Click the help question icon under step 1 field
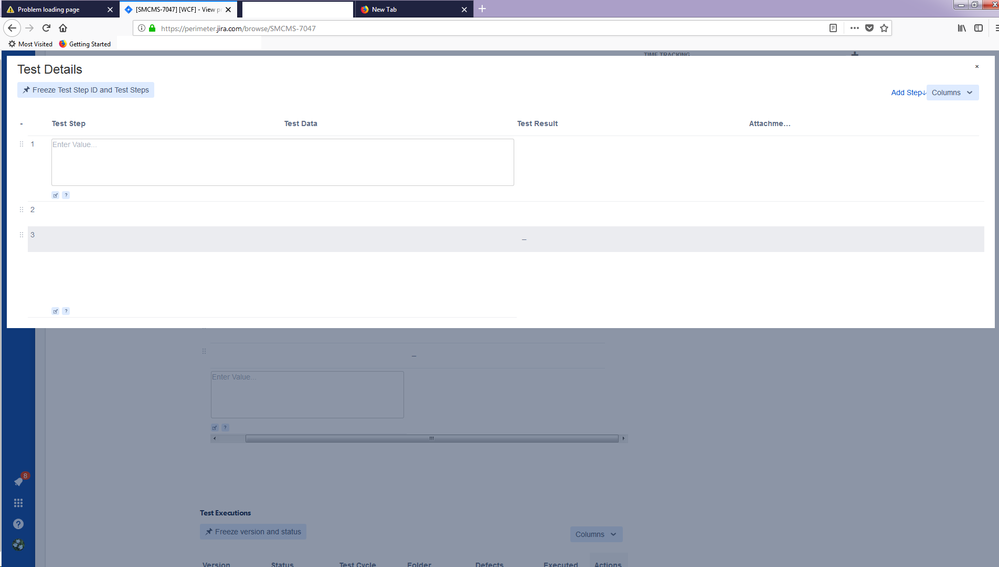 tap(66, 195)
